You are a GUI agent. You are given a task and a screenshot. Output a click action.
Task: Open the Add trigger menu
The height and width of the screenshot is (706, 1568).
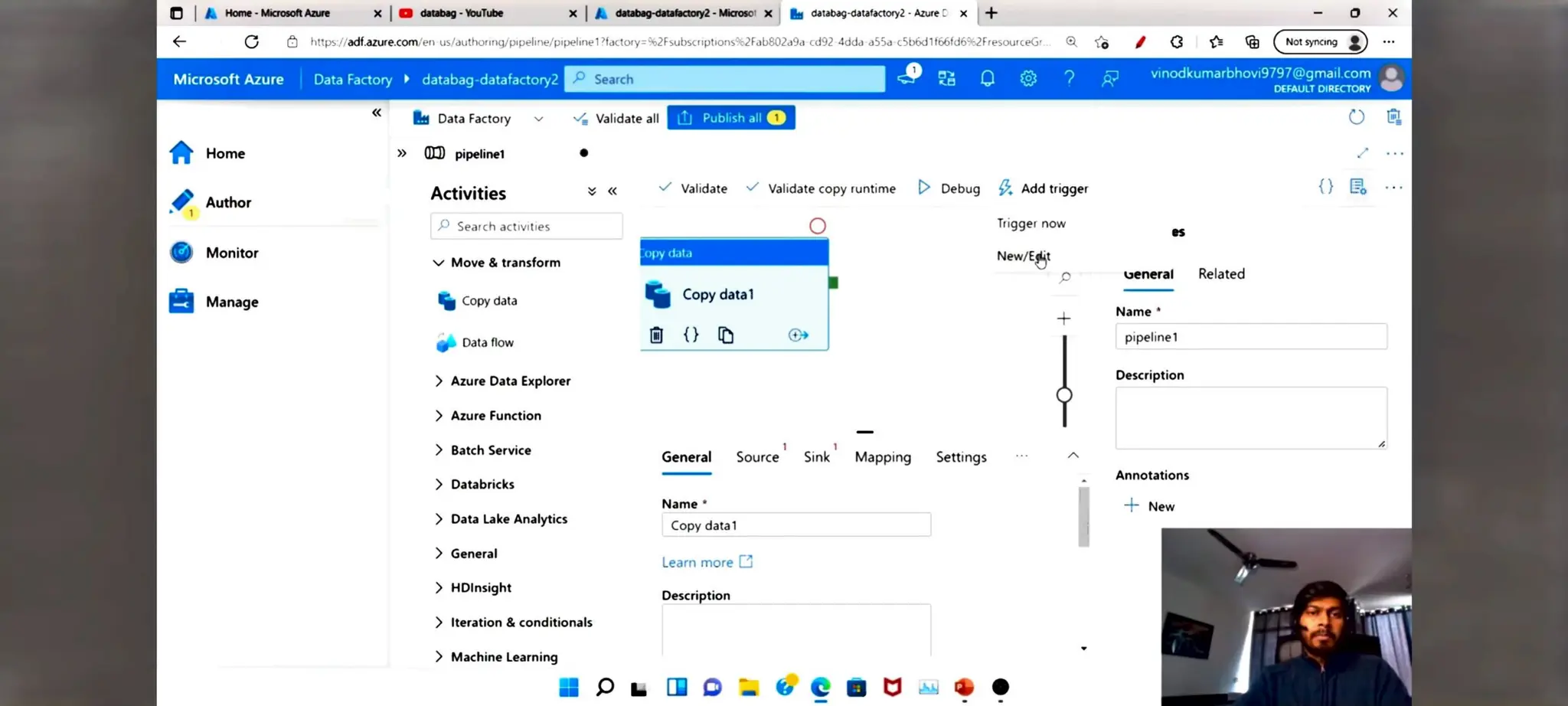[1043, 188]
